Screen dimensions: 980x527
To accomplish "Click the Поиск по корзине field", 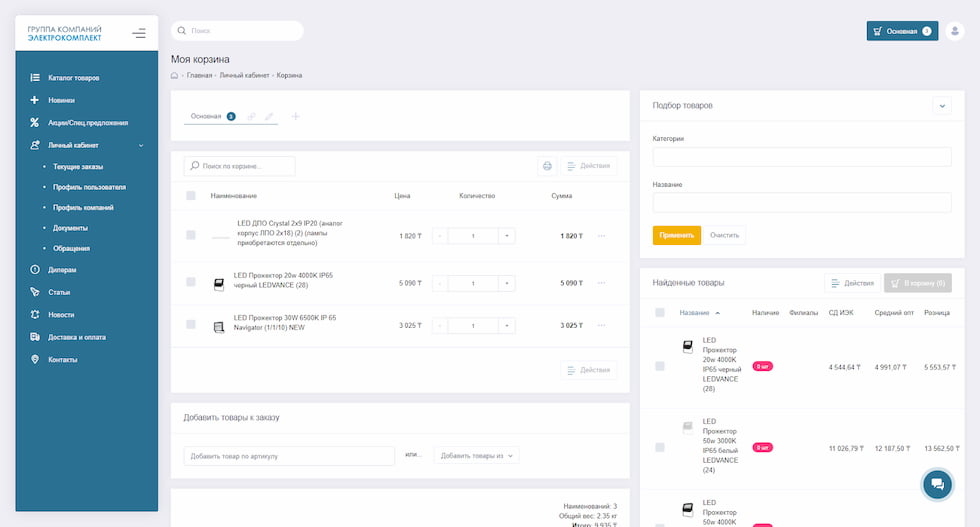I will click(x=239, y=166).
